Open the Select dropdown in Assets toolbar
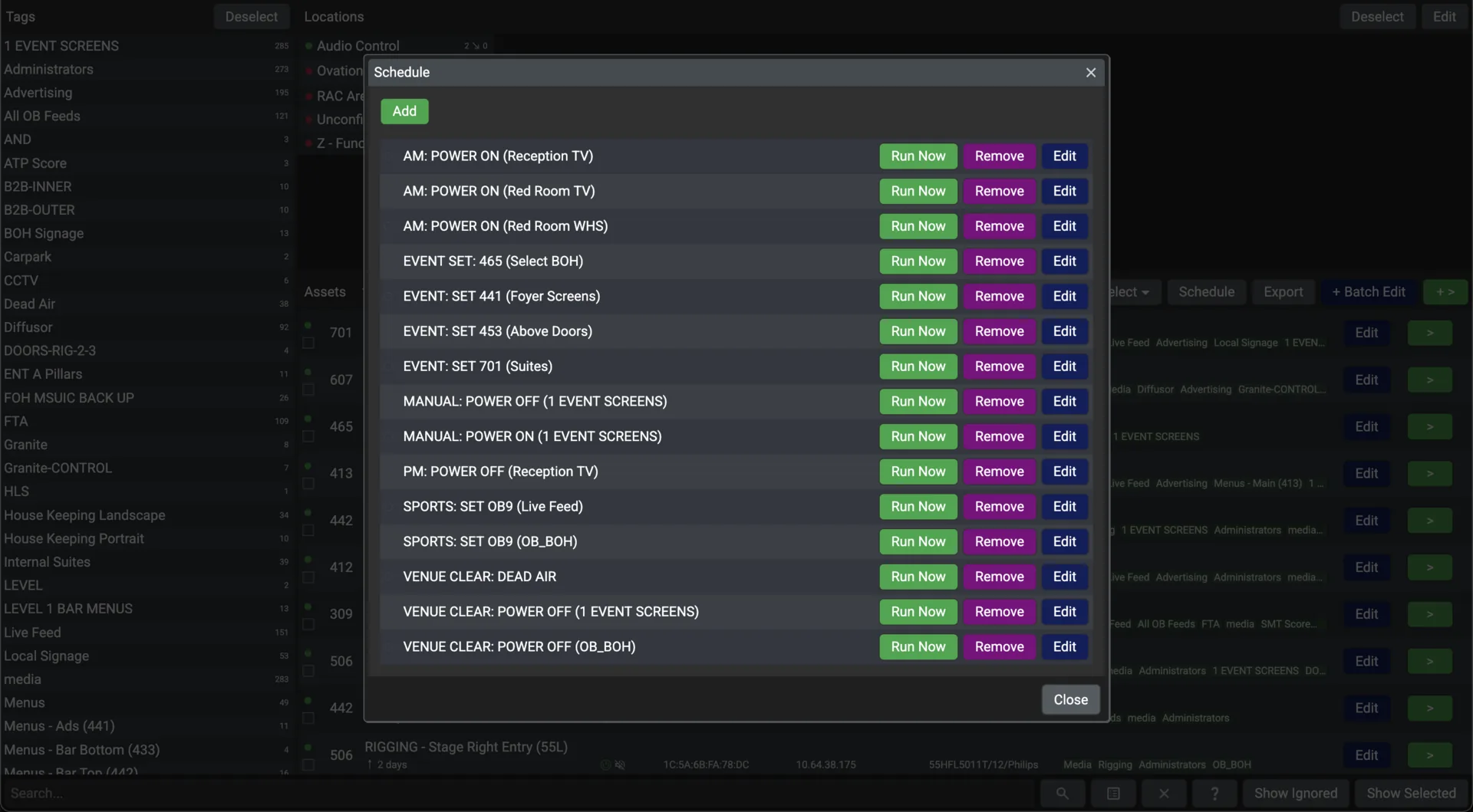 1133,292
